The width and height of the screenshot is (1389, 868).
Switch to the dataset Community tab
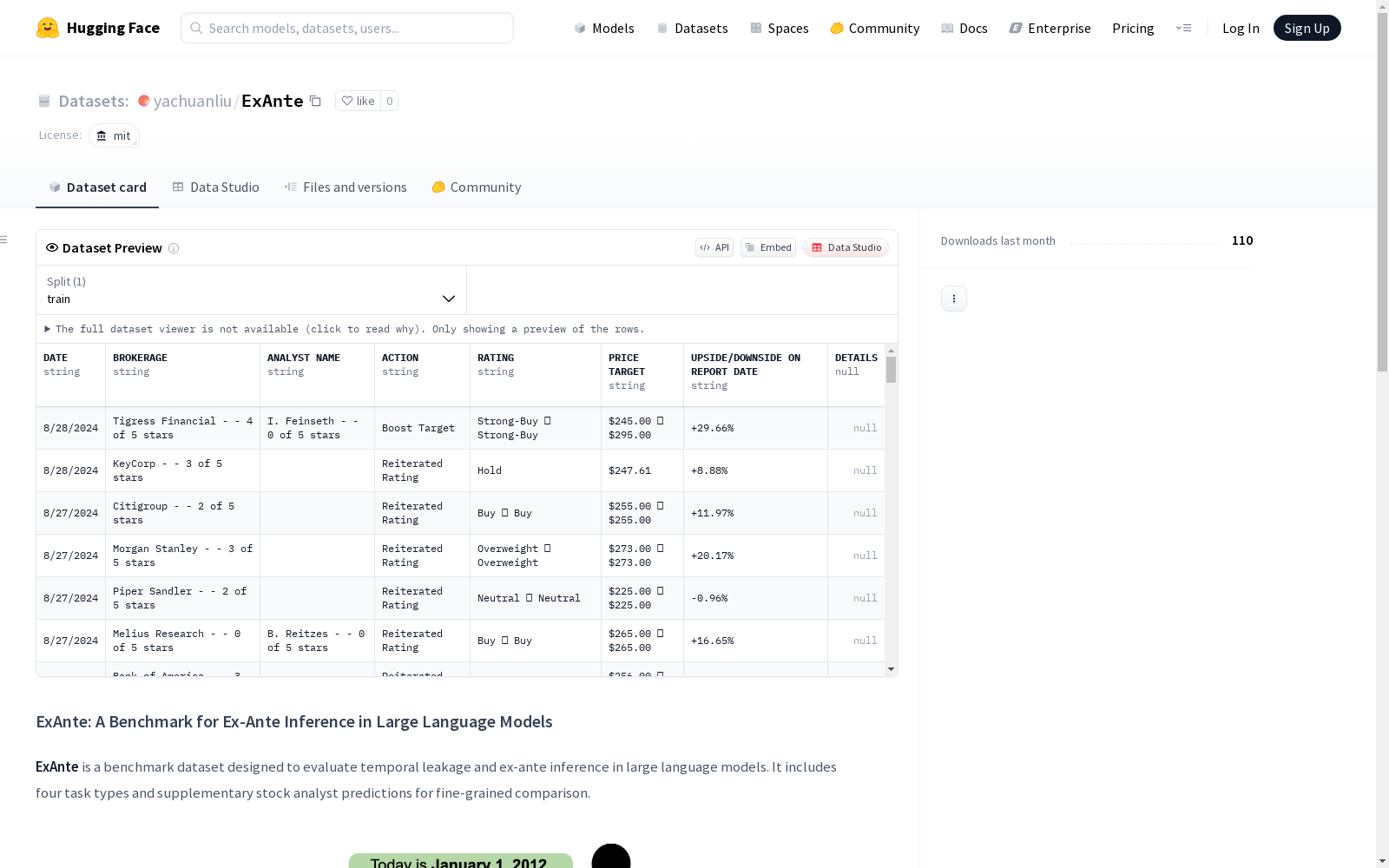(477, 187)
